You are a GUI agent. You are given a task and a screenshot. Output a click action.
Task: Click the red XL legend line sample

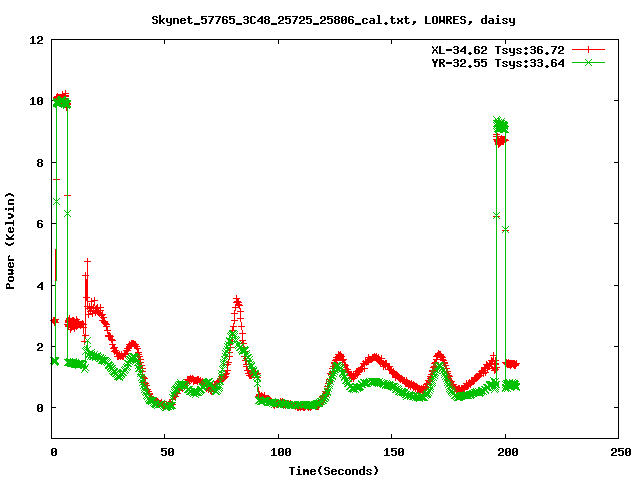pyautogui.click(x=589, y=49)
